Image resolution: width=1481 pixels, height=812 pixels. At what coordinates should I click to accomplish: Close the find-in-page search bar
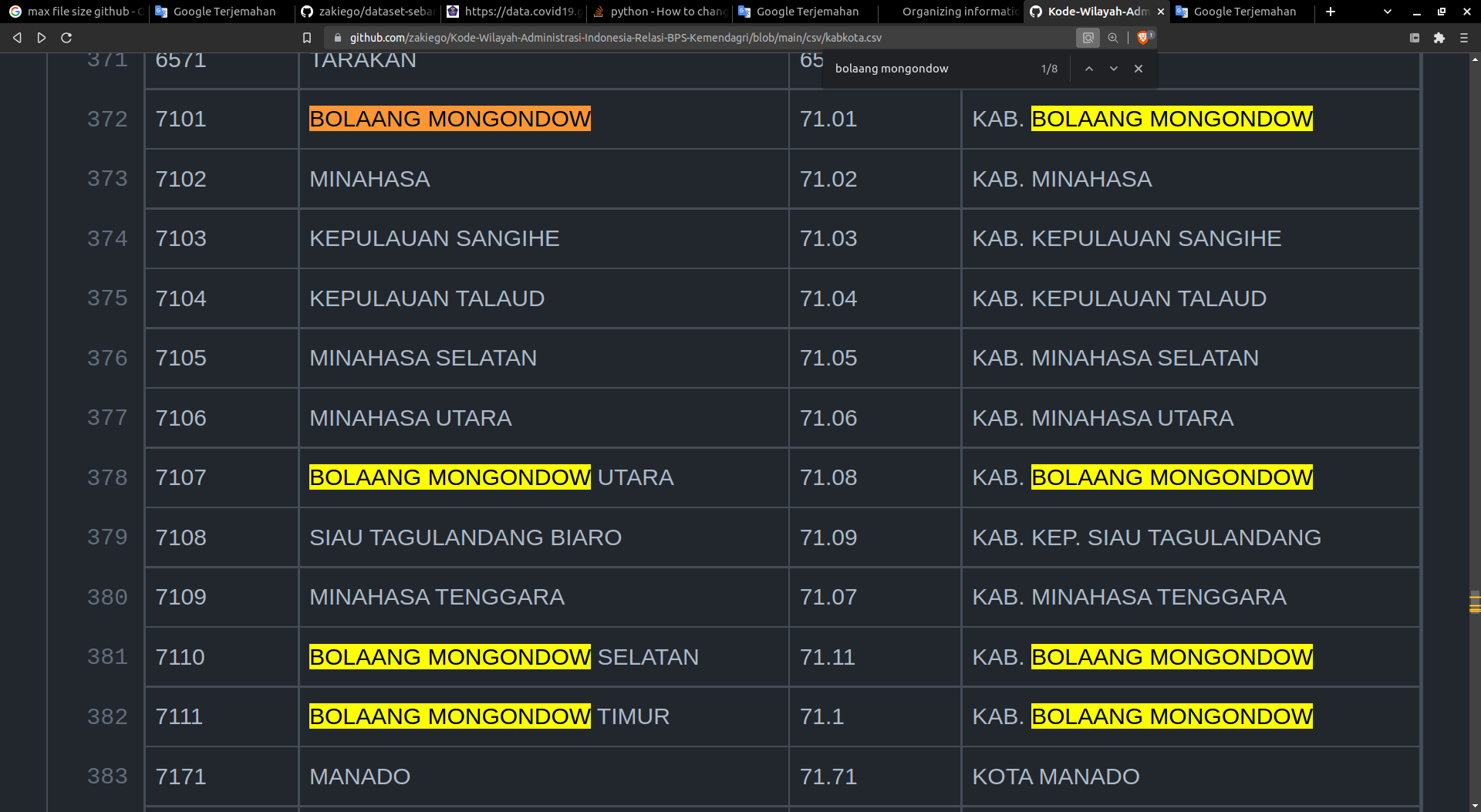coord(1139,69)
